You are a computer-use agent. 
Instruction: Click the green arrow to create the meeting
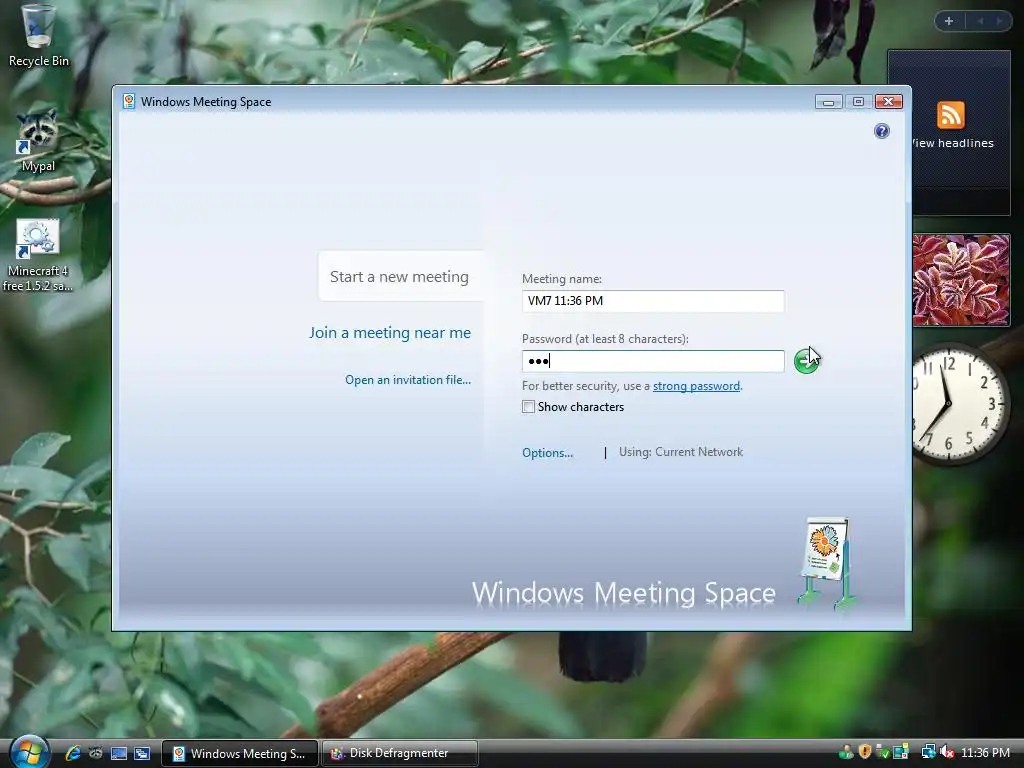(x=806, y=361)
